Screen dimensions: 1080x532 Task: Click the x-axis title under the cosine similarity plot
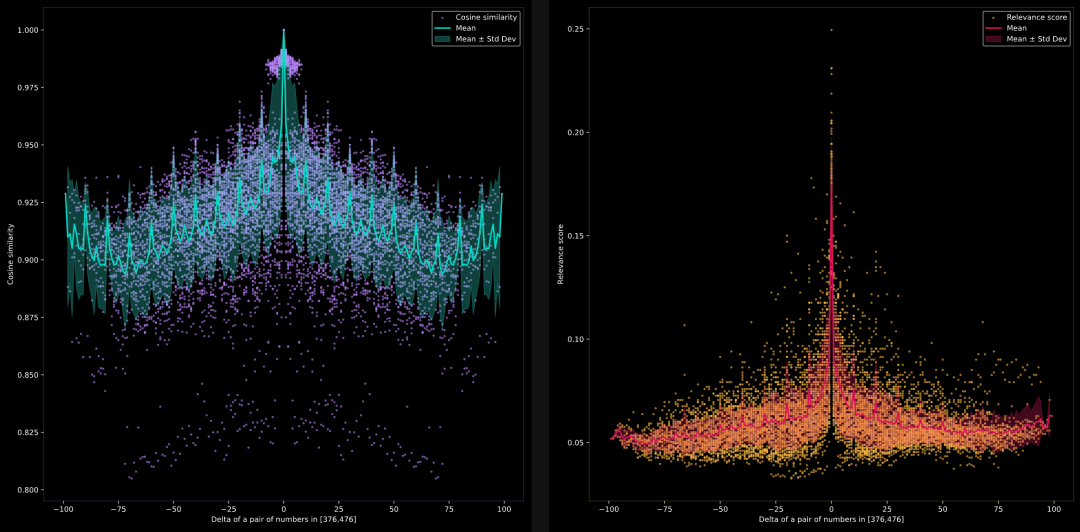(283, 520)
